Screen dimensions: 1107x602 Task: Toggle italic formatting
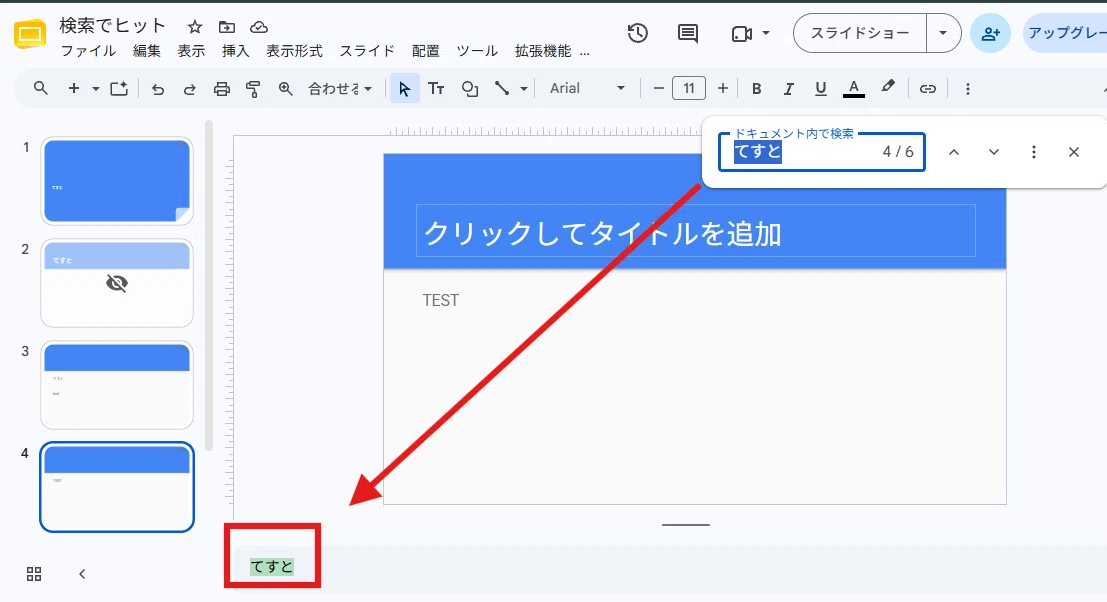point(788,88)
